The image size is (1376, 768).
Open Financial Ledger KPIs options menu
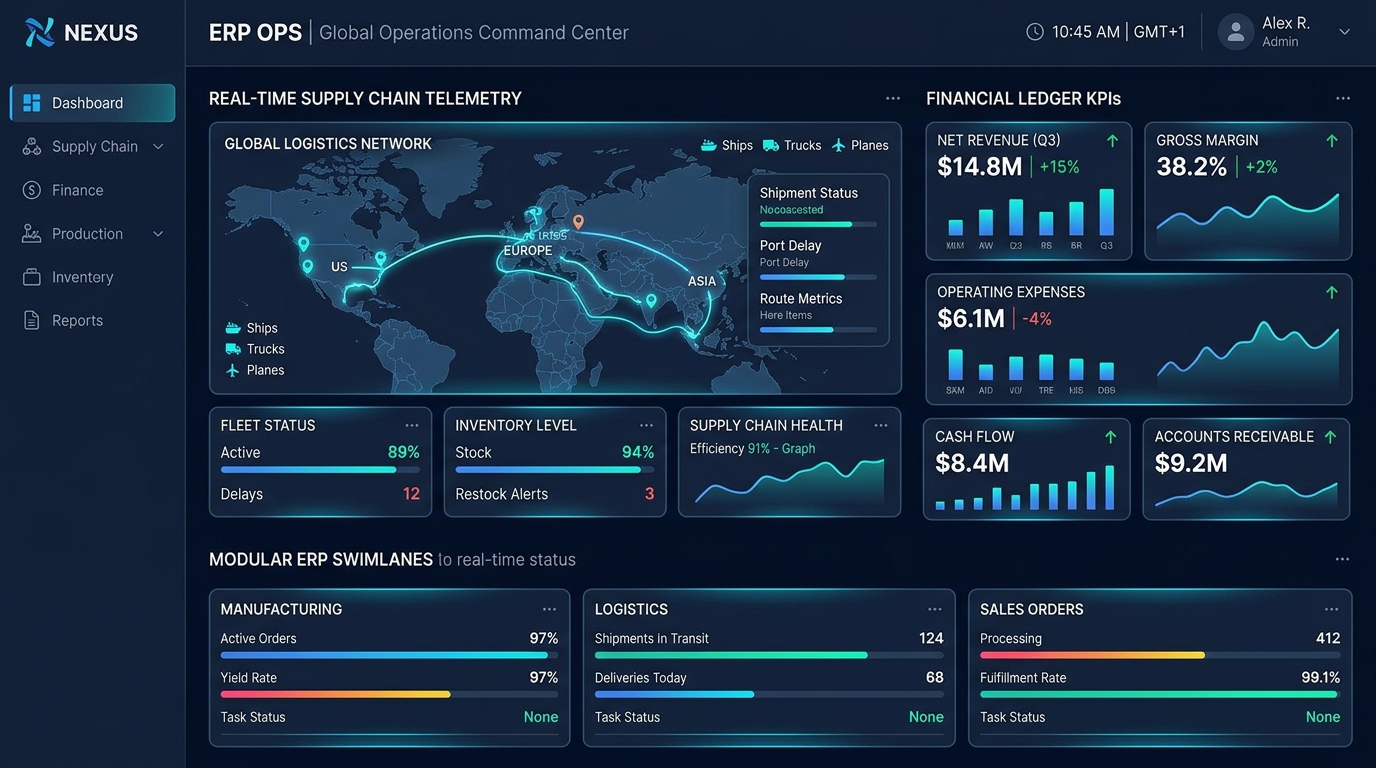coord(1343,98)
